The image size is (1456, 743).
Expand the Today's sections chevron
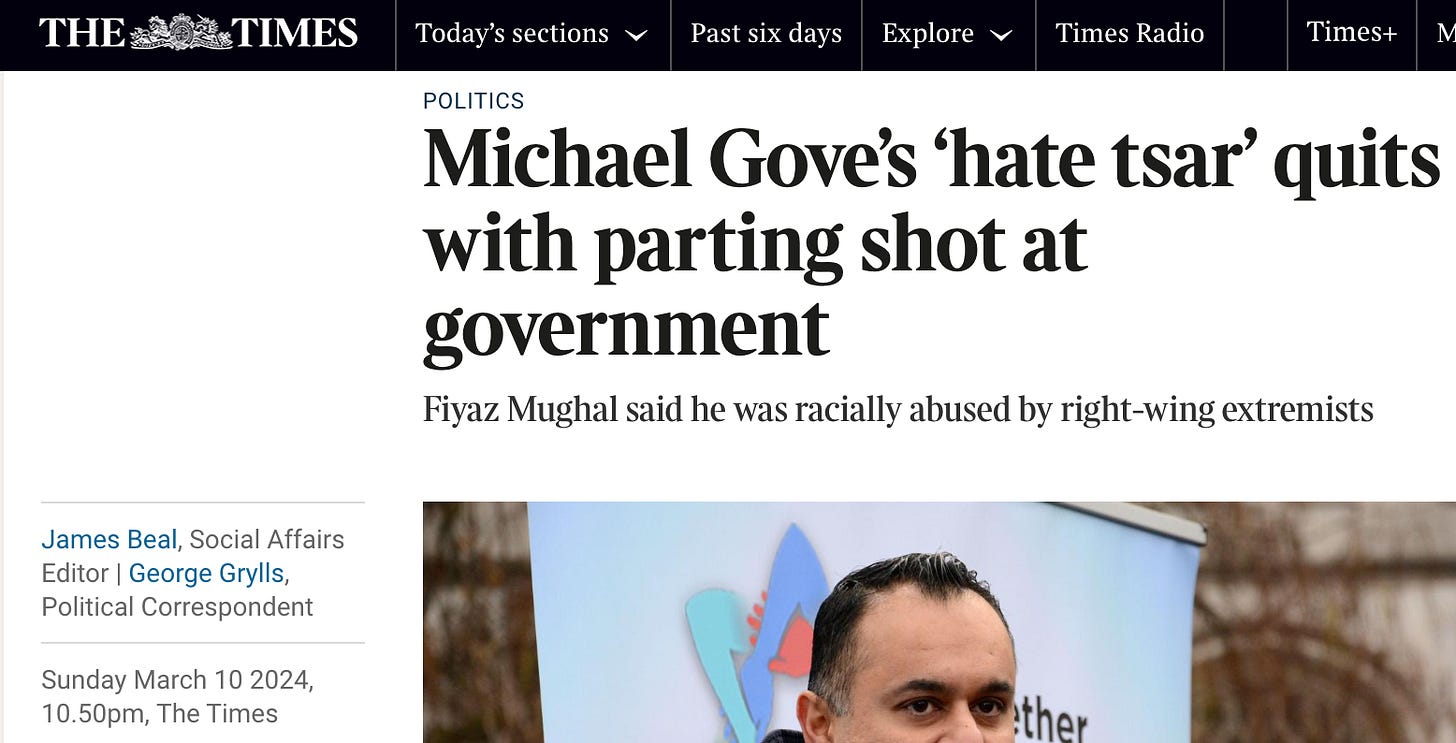tap(636, 35)
